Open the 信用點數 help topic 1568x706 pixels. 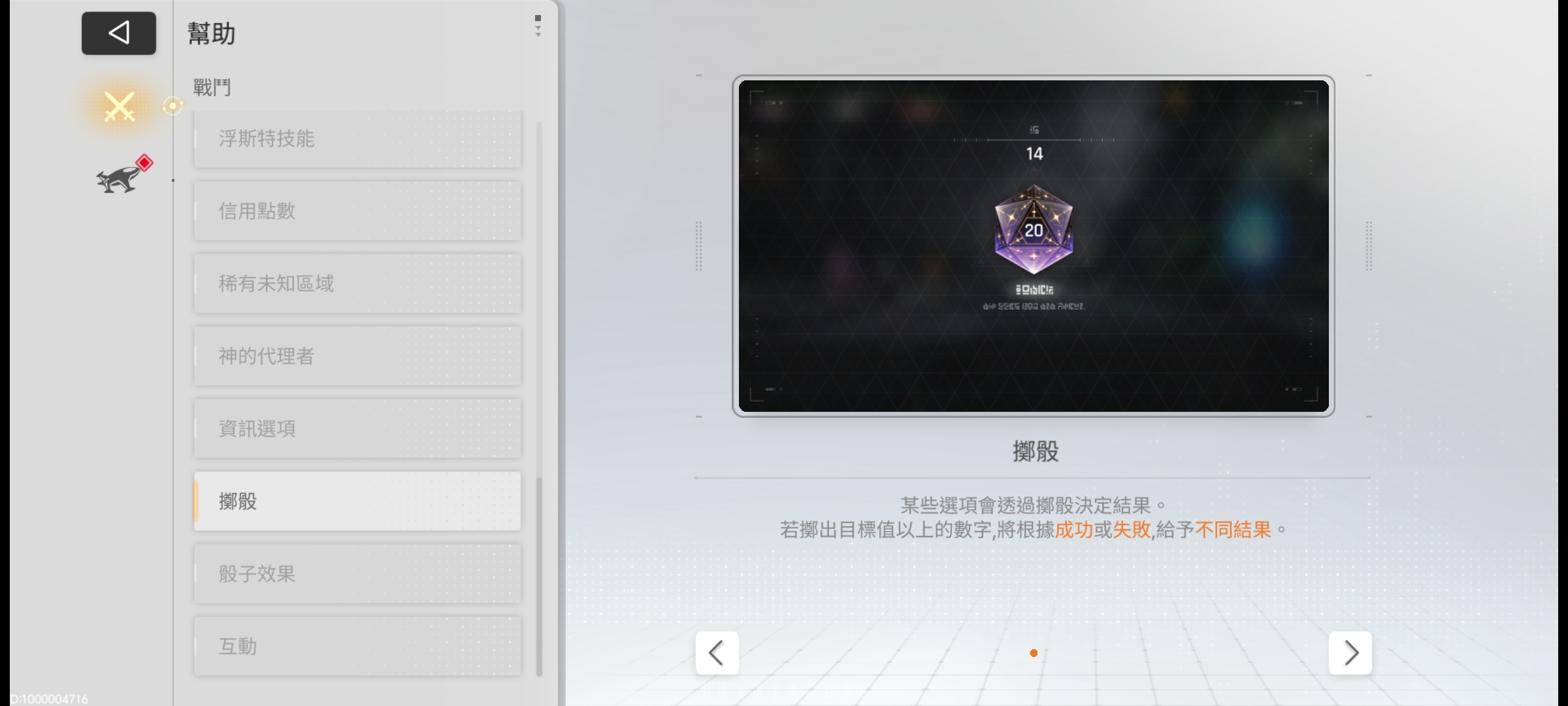[357, 211]
